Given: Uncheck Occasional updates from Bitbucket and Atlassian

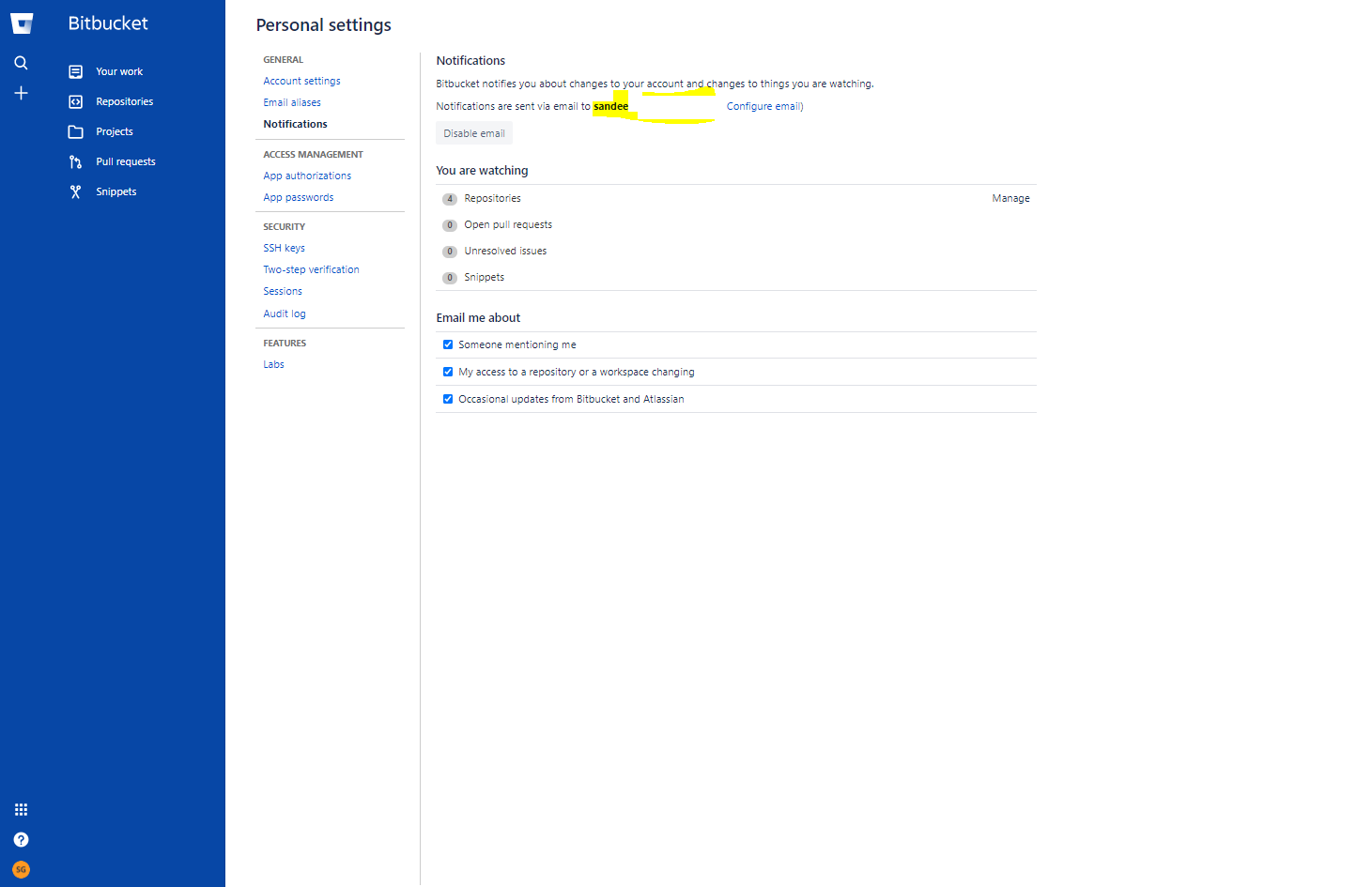Looking at the screenshot, I should point(448,399).
